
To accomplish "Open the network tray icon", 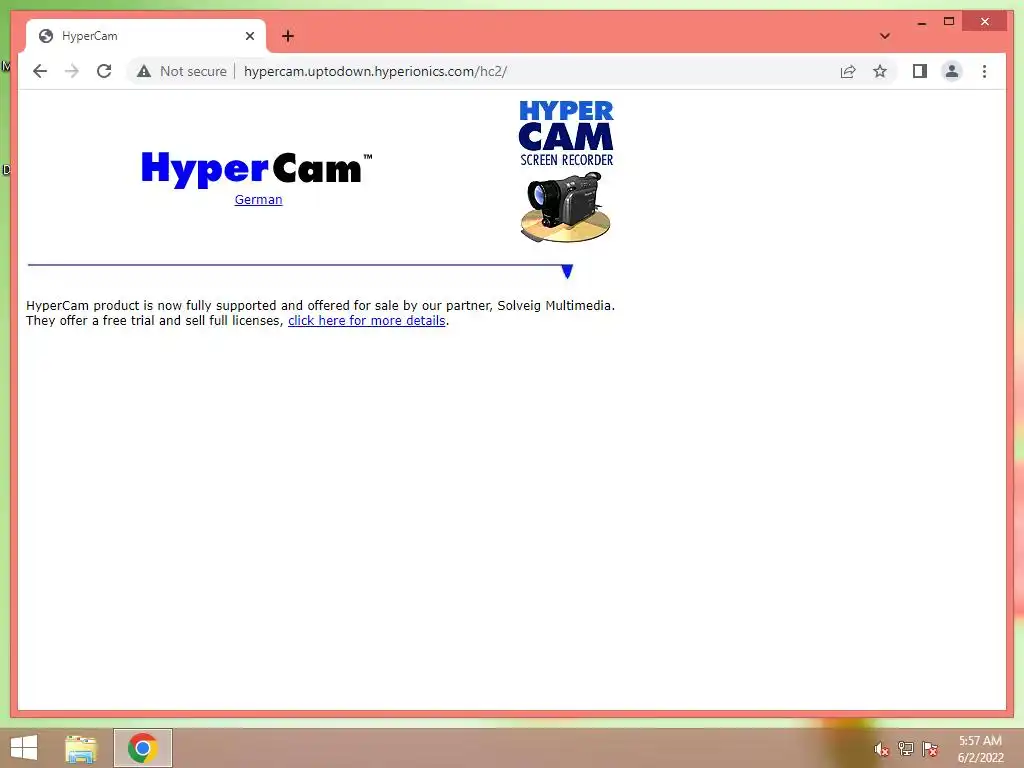I will (905, 749).
